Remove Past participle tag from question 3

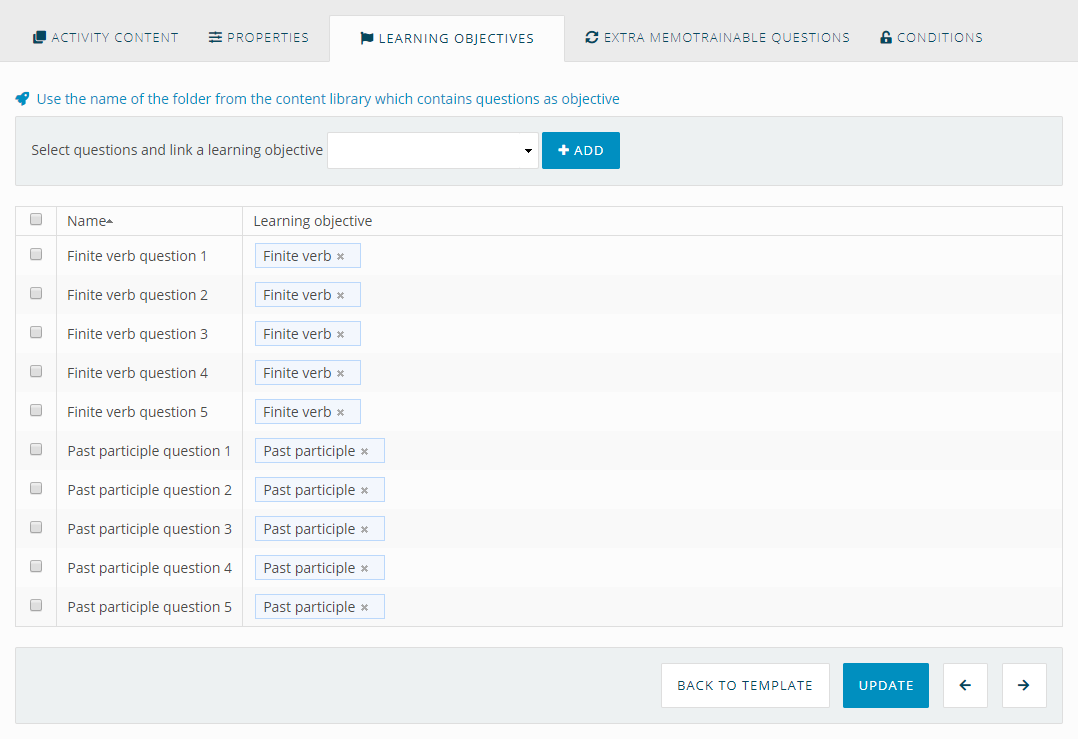(364, 529)
